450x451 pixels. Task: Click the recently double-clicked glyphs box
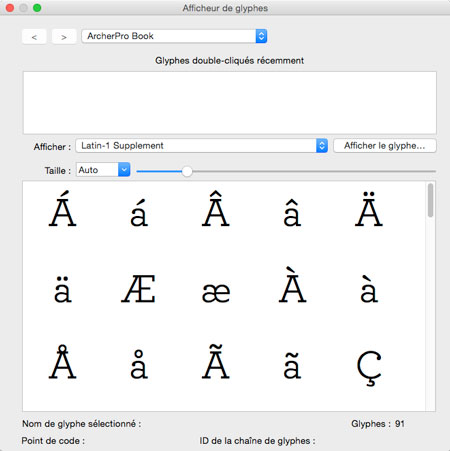pos(230,103)
